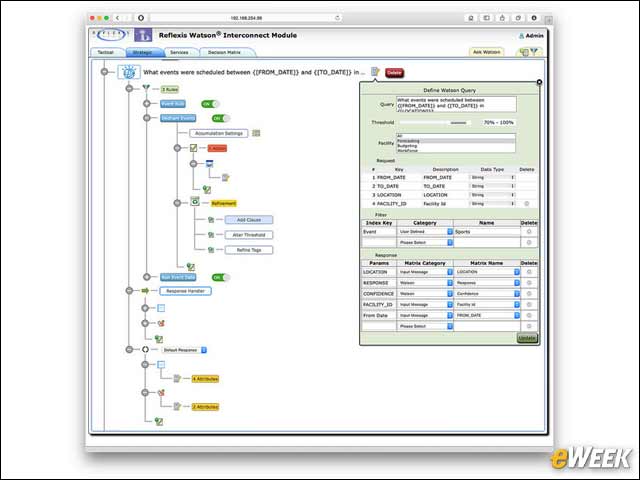The width and height of the screenshot is (640, 480).
Task: Click the Update button in the query panel
Action: click(x=527, y=338)
